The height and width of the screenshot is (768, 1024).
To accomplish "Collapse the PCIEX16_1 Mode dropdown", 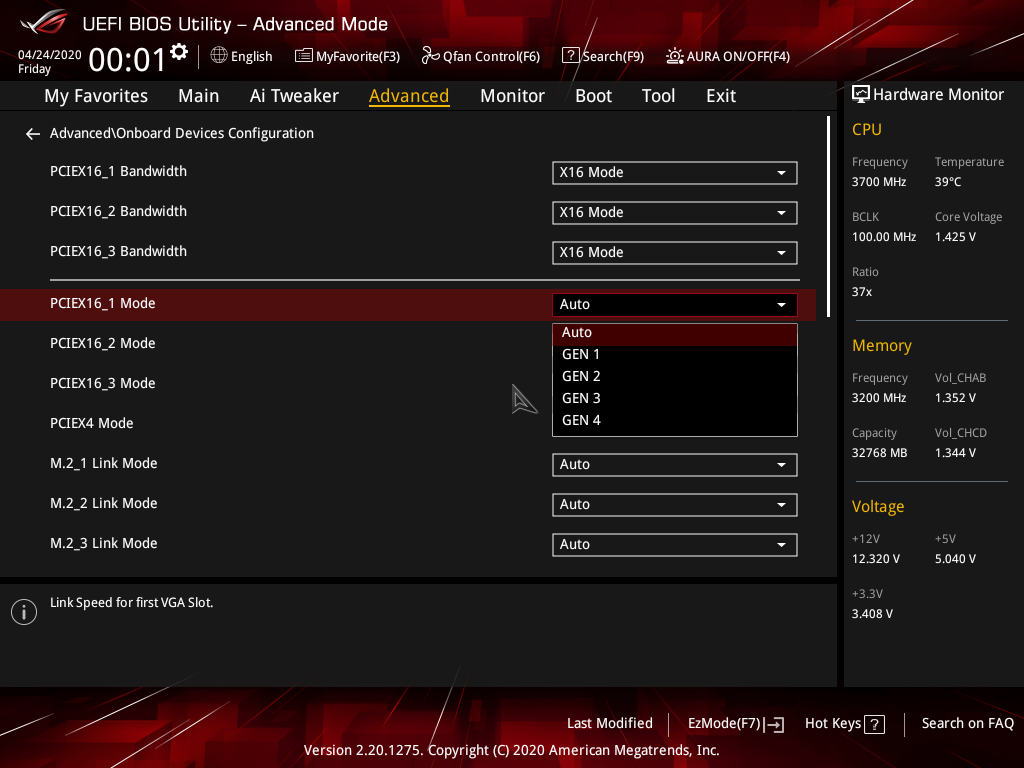I will (675, 305).
